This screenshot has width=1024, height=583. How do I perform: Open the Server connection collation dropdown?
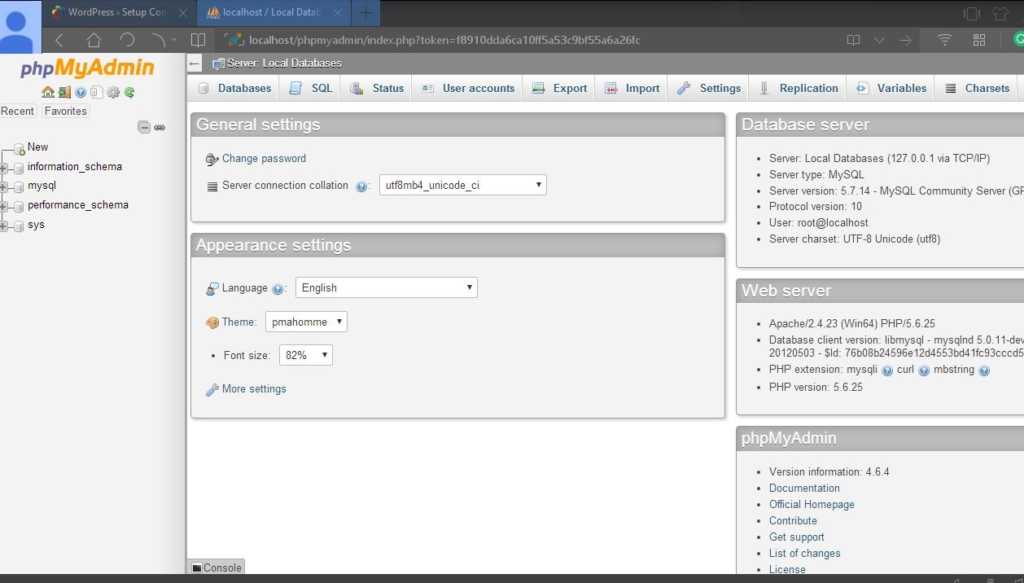pyautogui.click(x=463, y=185)
